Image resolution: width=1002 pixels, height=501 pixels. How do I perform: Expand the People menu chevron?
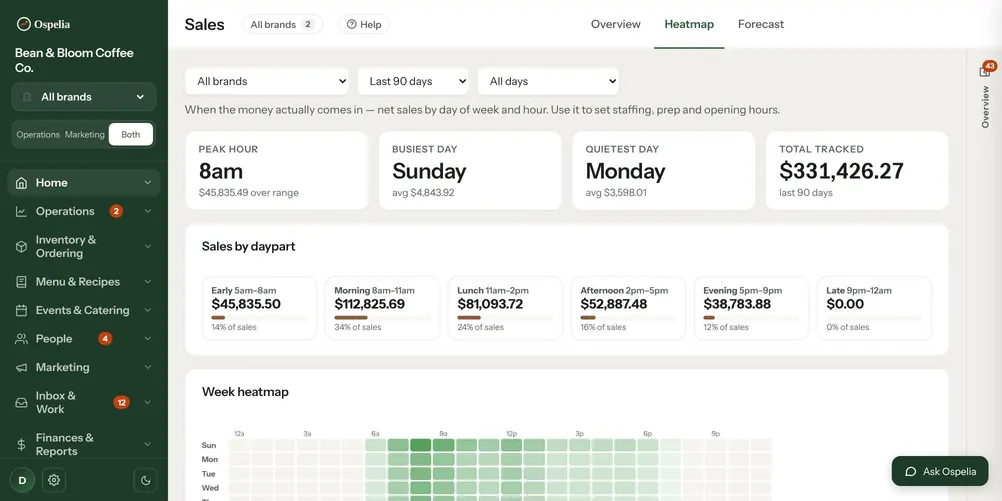[148, 339]
